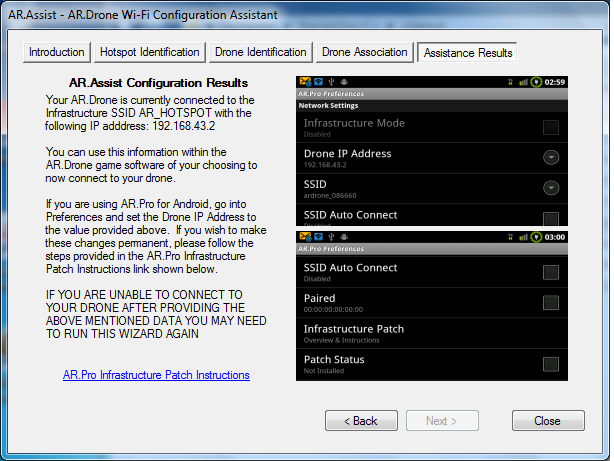Image resolution: width=614 pixels, height=461 pixels.
Task: Expand the Drone IP Address dropdown arrow
Action: [551, 157]
